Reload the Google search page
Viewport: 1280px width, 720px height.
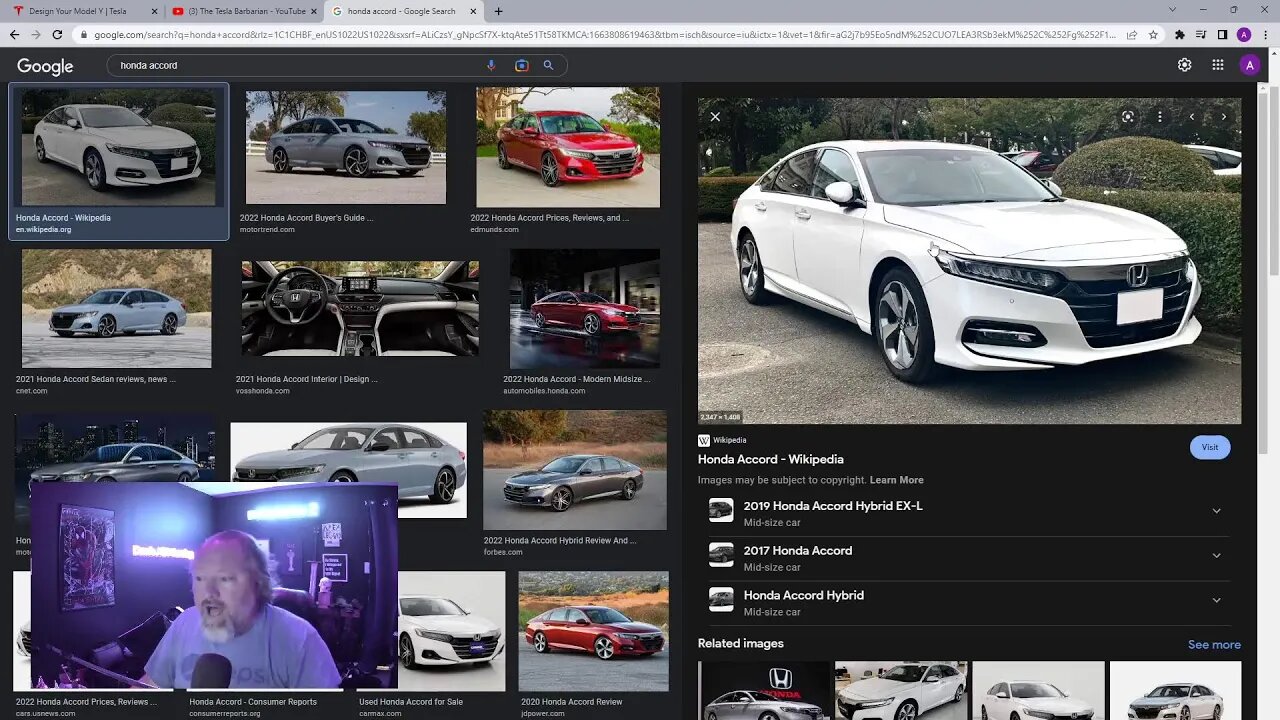click(x=57, y=34)
